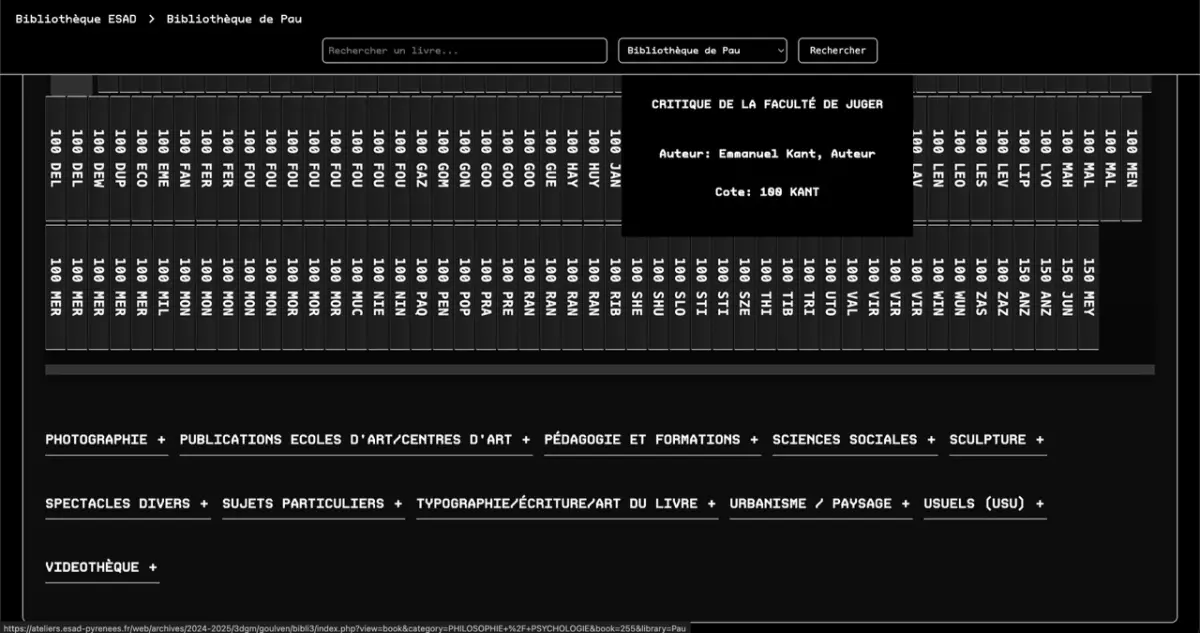
Task: Select the 100 GAZ book spine
Action: click(x=421, y=158)
